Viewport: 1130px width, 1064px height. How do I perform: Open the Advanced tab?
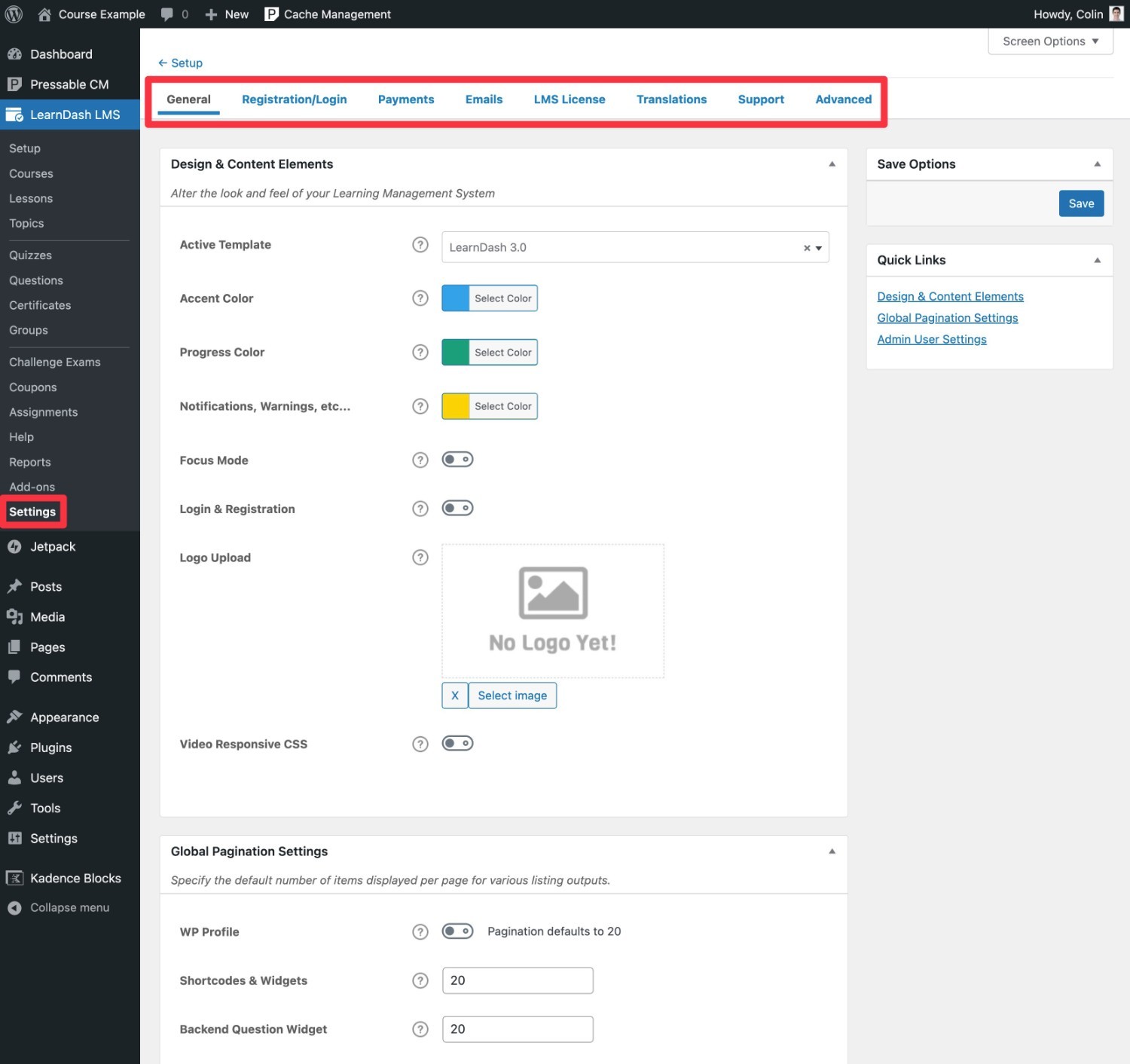point(843,99)
